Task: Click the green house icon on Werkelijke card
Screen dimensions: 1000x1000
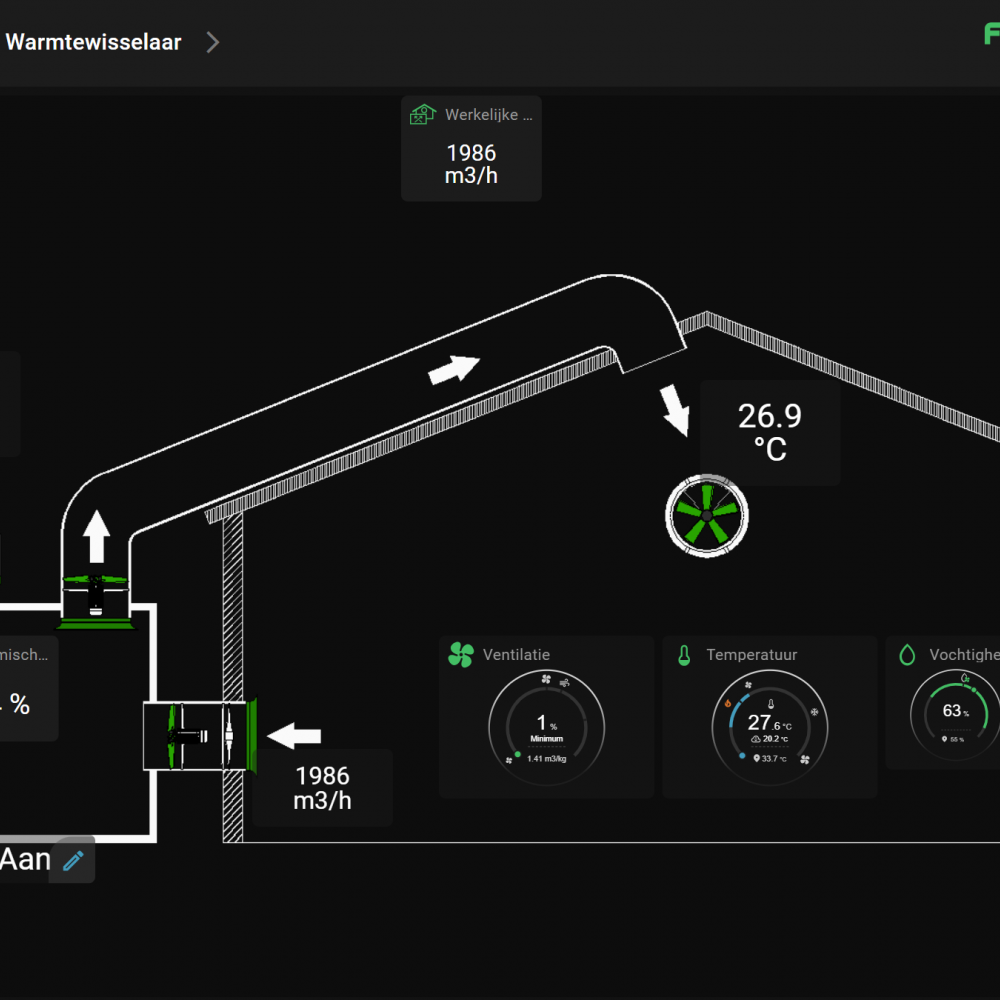Action: [x=423, y=114]
